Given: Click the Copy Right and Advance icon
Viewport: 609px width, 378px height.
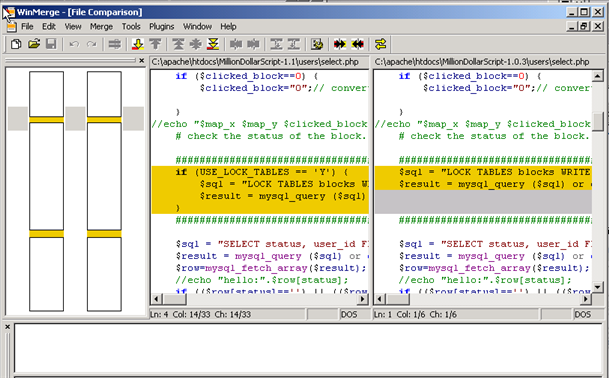Looking at the screenshot, I should point(276,44).
